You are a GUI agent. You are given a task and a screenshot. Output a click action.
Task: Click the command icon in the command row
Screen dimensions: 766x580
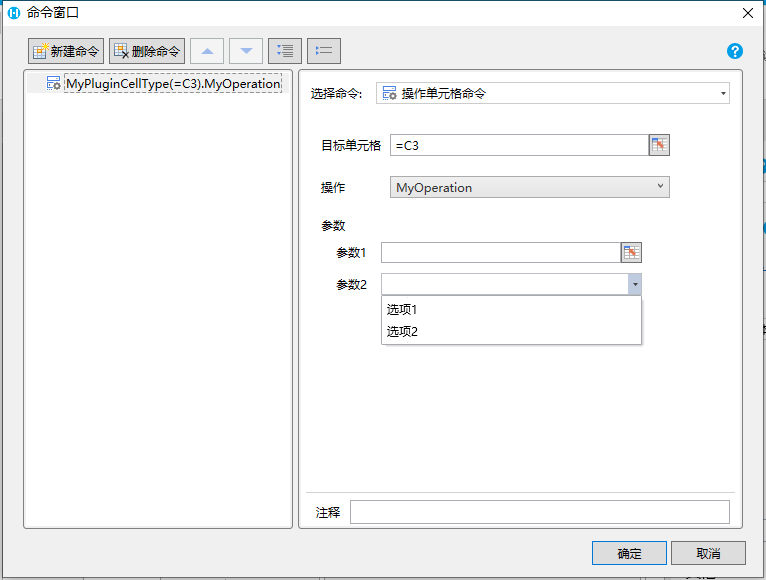coord(53,83)
